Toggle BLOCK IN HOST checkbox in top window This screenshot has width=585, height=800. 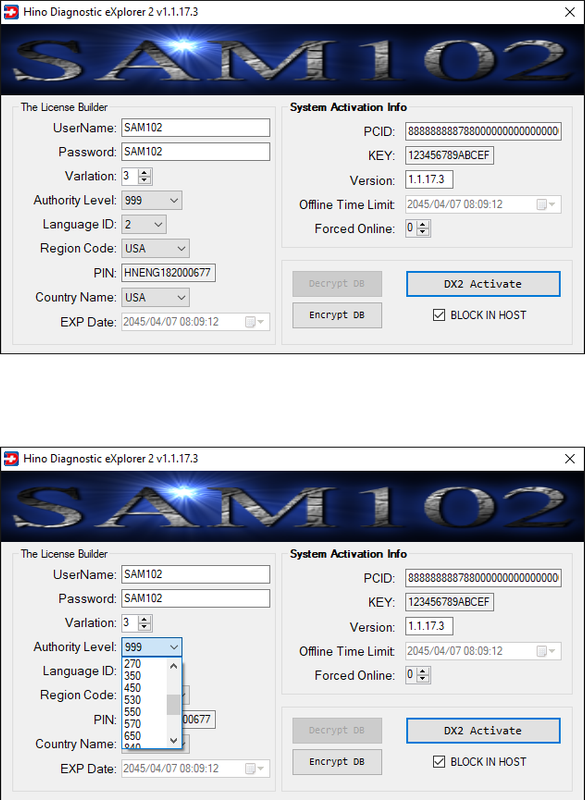tap(439, 315)
